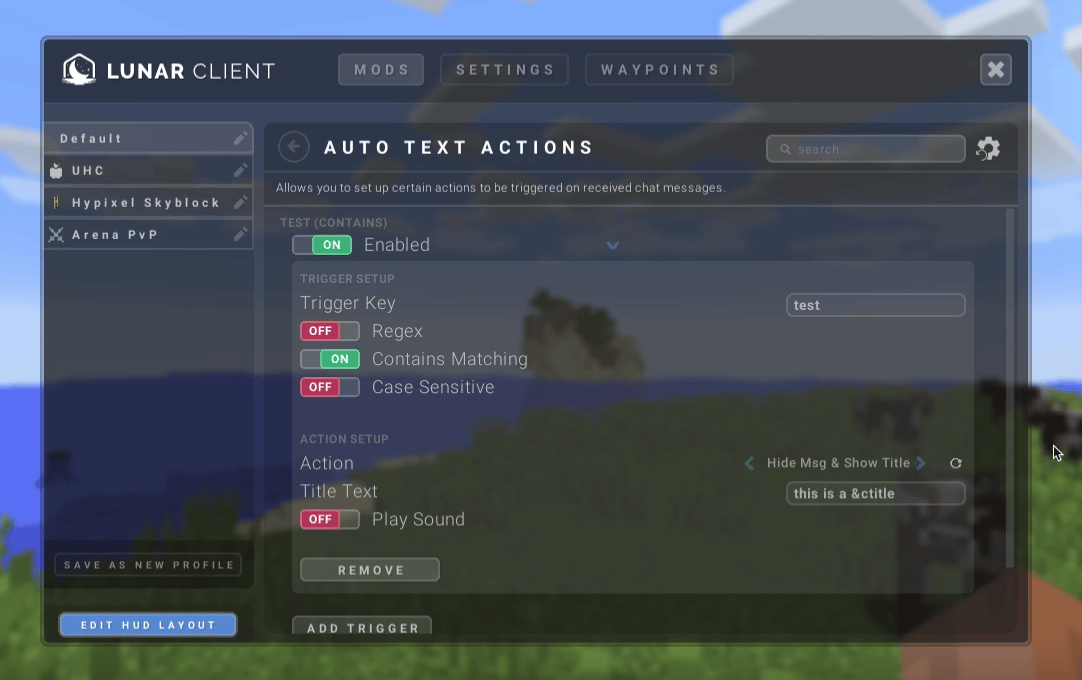1082x680 pixels.
Task: Edit the Default profile with pencil icon
Action: pos(240,139)
